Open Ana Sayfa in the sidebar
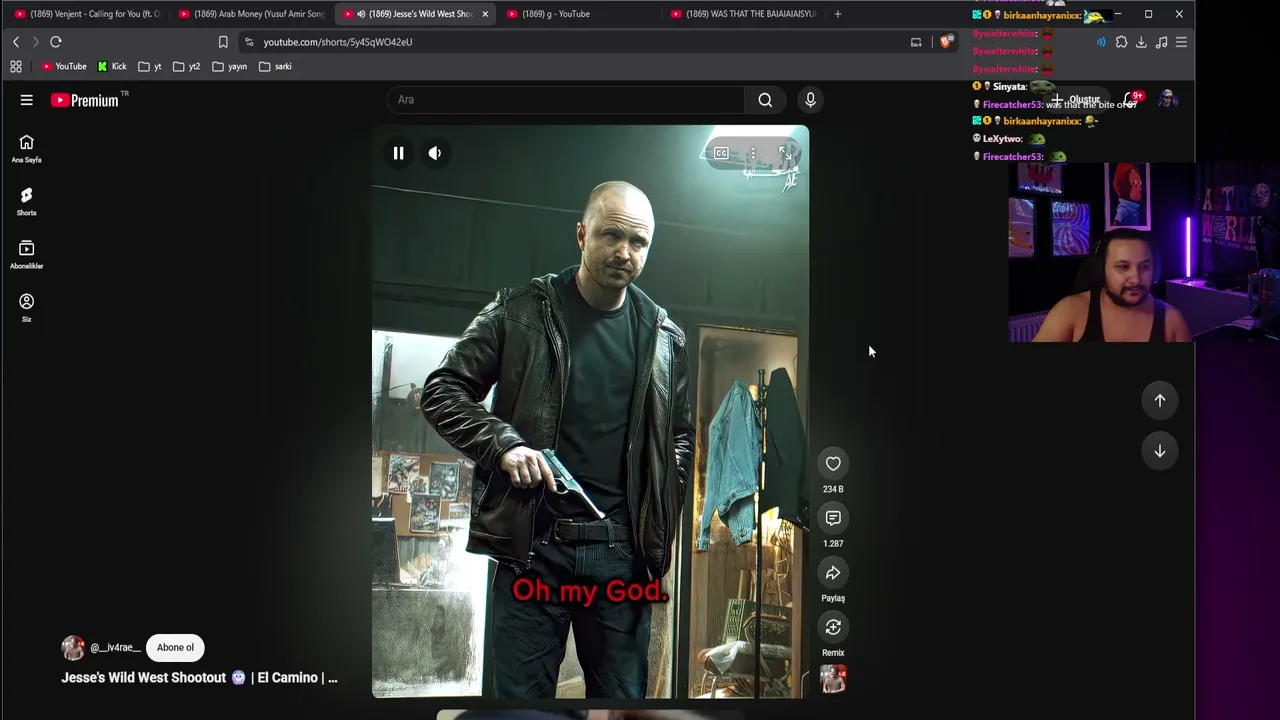Image resolution: width=1280 pixels, height=720 pixels. [x=27, y=149]
